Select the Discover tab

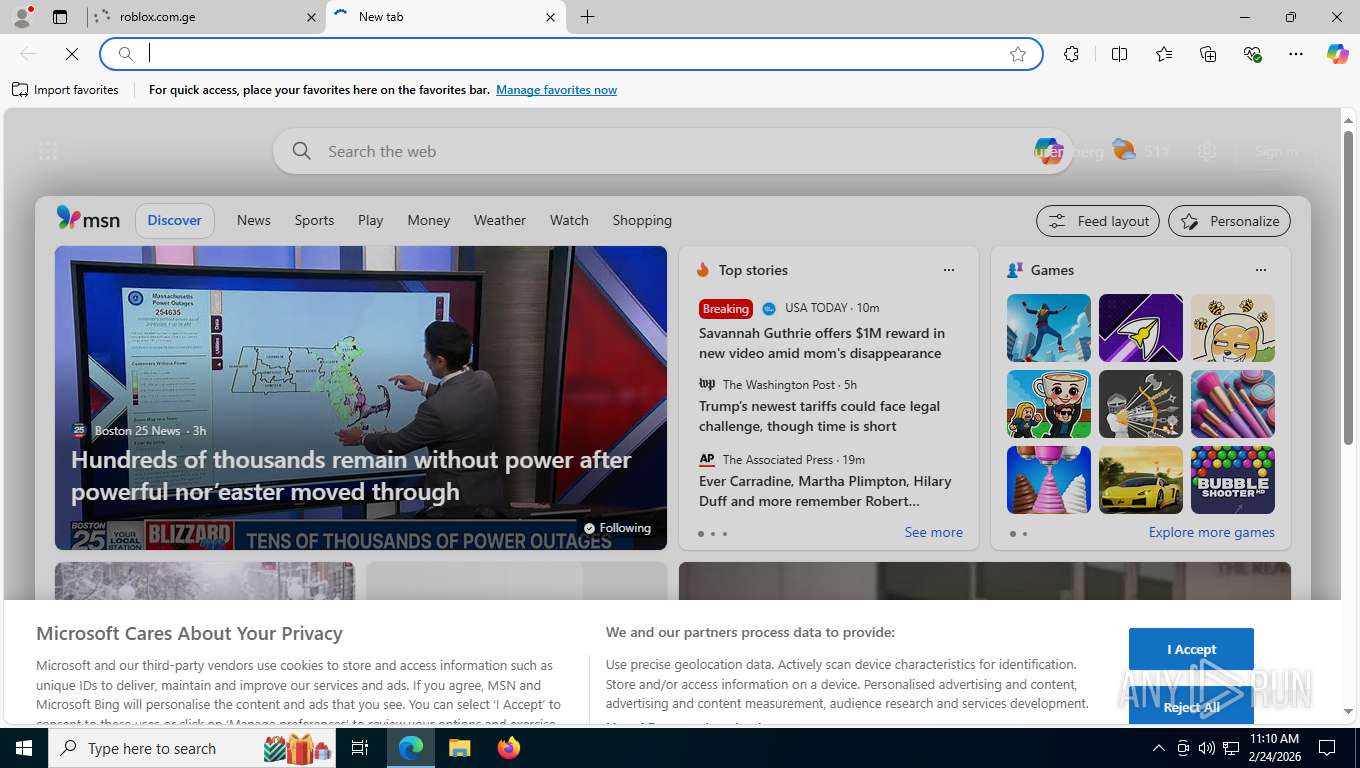(175, 220)
